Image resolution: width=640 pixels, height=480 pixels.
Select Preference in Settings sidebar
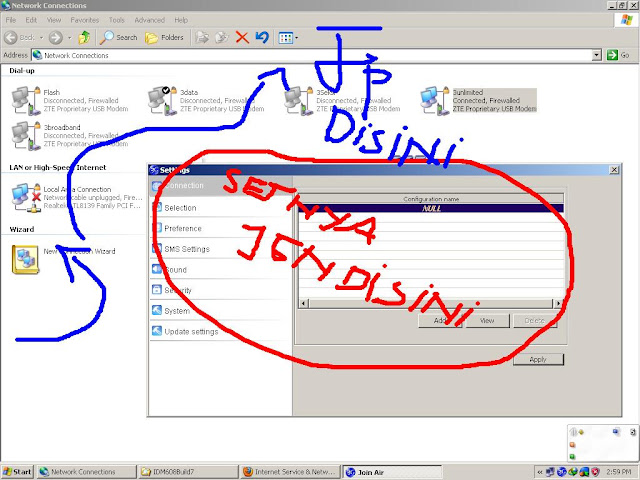point(182,228)
